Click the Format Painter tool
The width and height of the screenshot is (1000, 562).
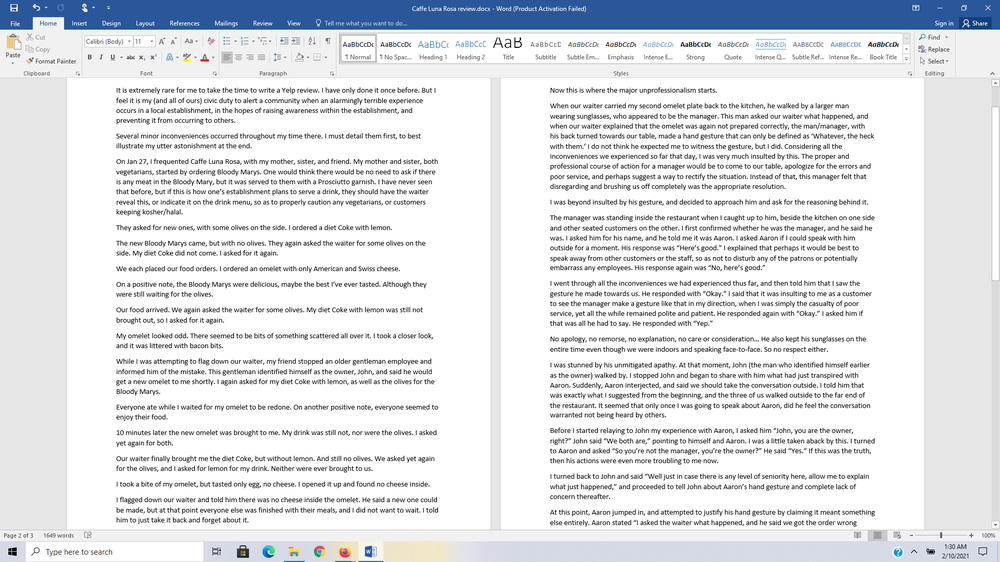51,61
